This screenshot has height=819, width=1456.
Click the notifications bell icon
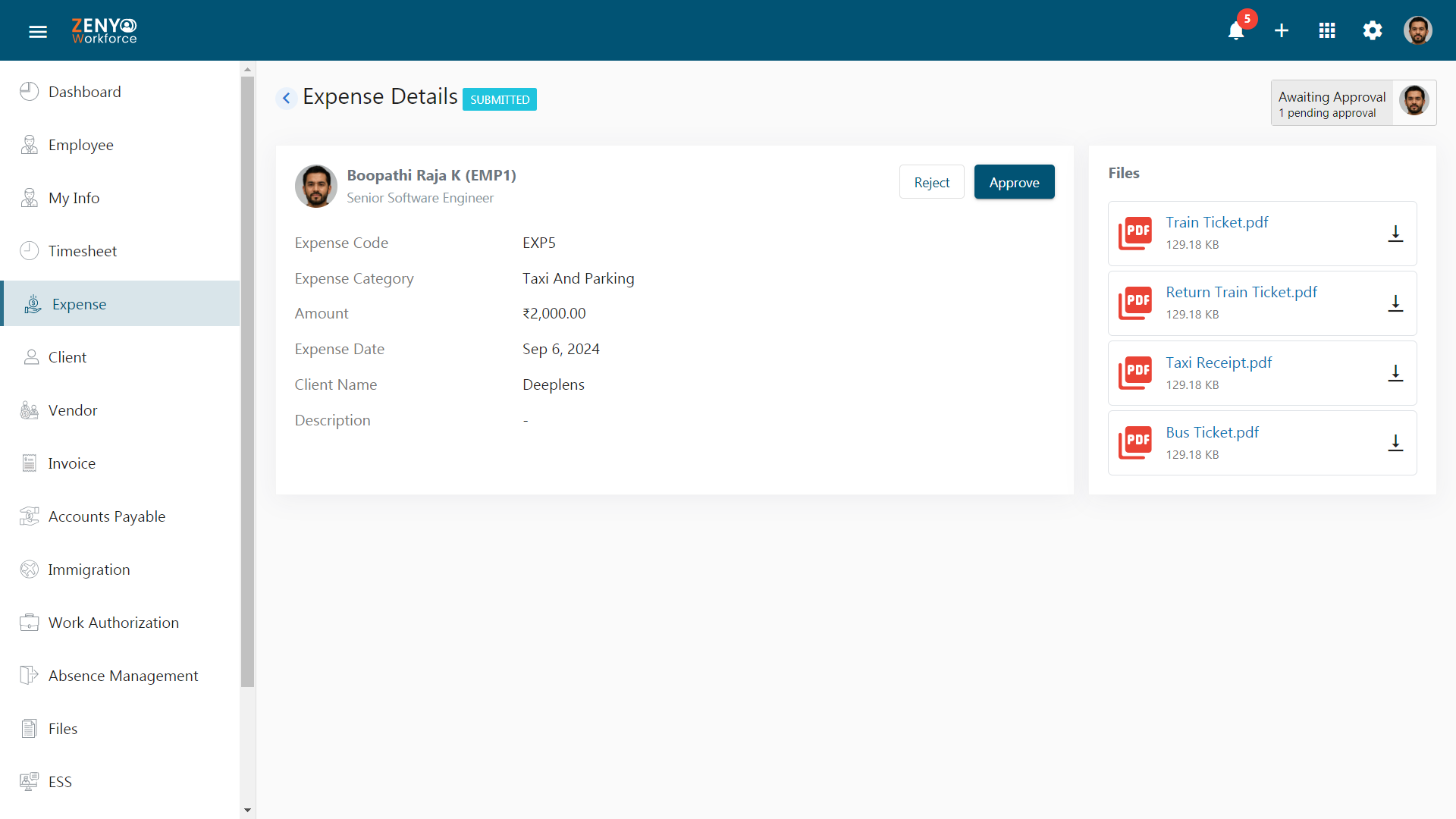click(1237, 30)
